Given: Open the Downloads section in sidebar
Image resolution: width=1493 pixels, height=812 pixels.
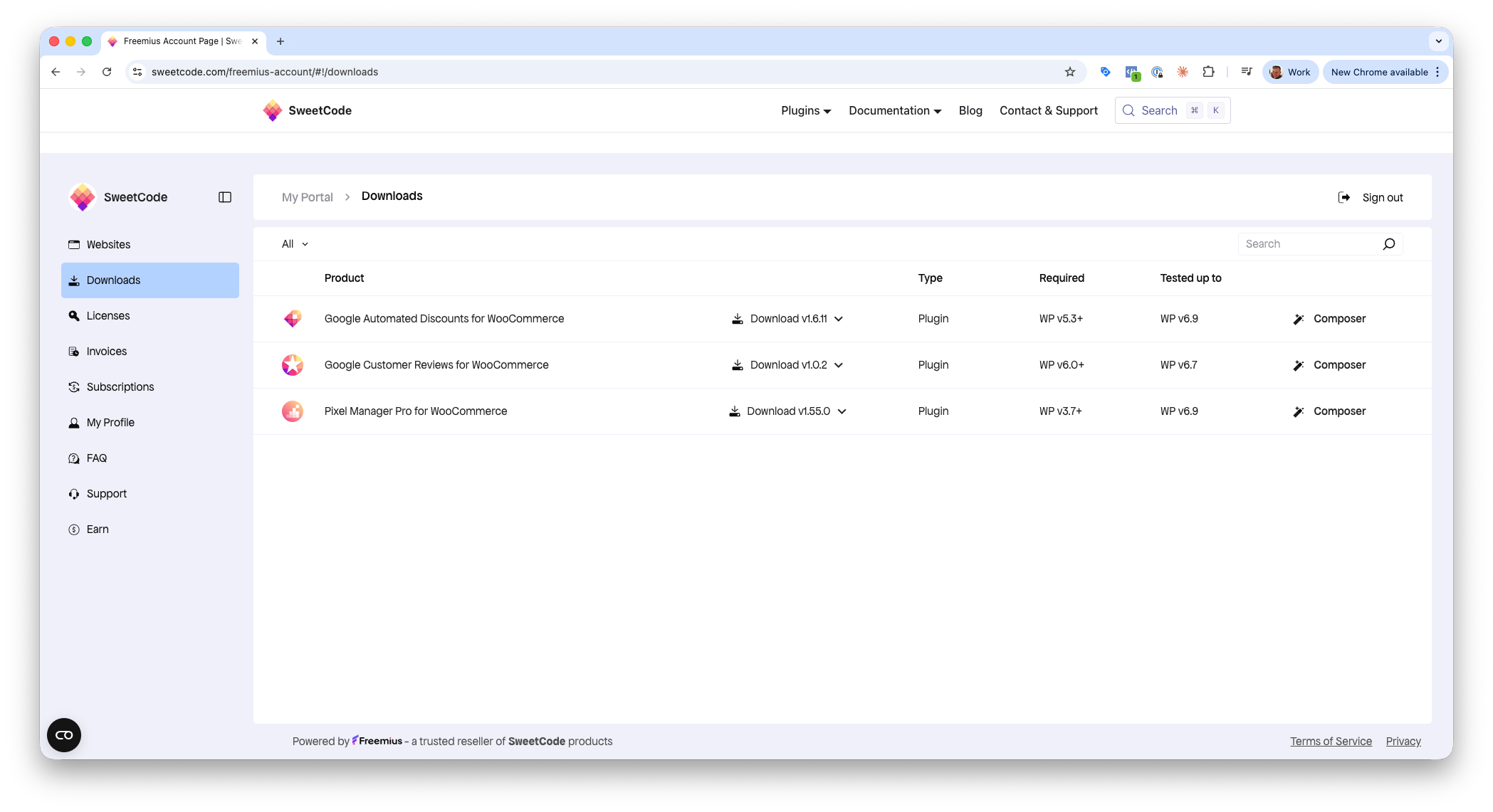Looking at the screenshot, I should [x=113, y=280].
